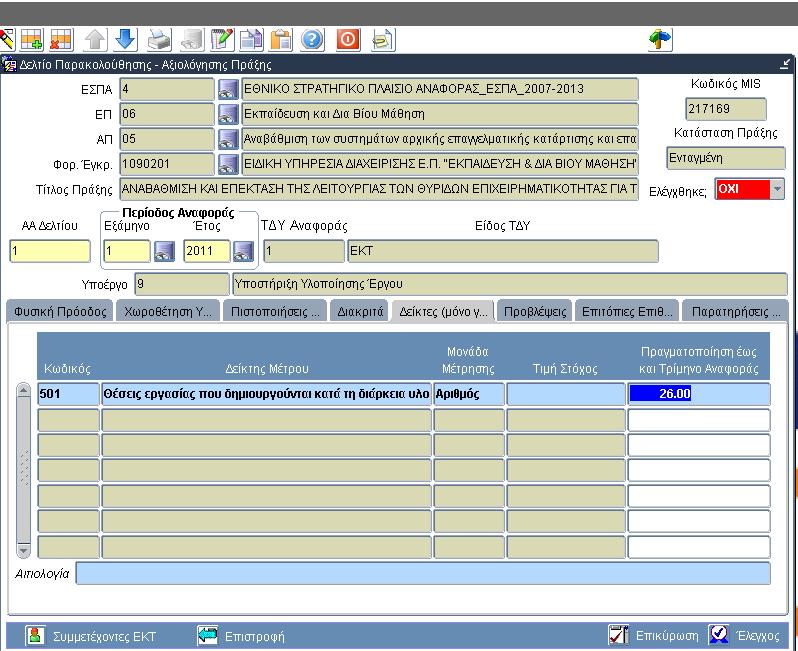Click the delete record icon with red X
798x651 pixels.
[x=61, y=40]
